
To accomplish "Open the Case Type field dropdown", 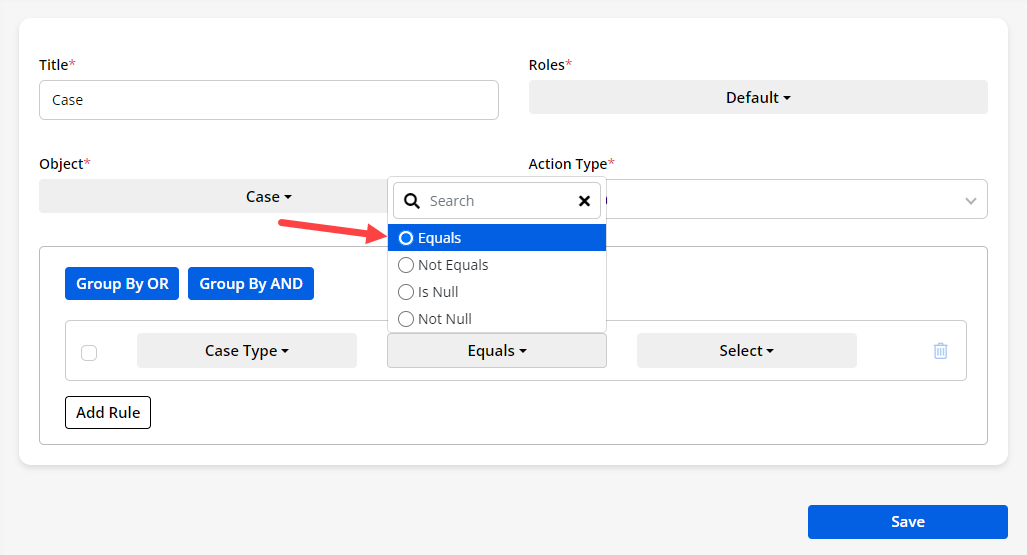I will (246, 351).
